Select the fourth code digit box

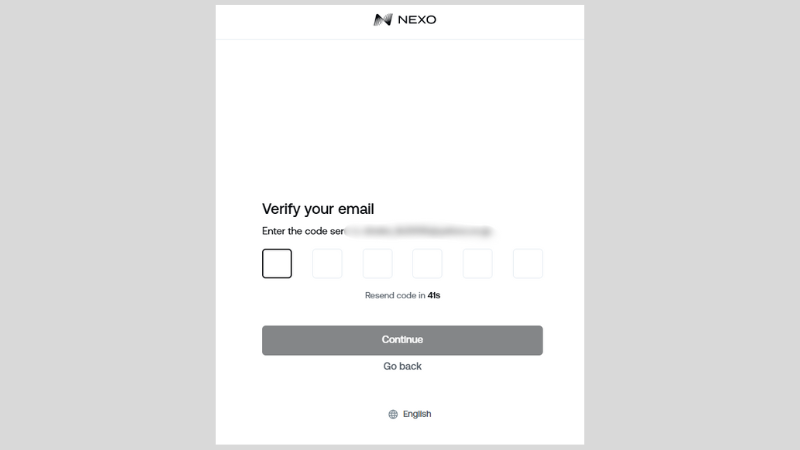coord(428,263)
